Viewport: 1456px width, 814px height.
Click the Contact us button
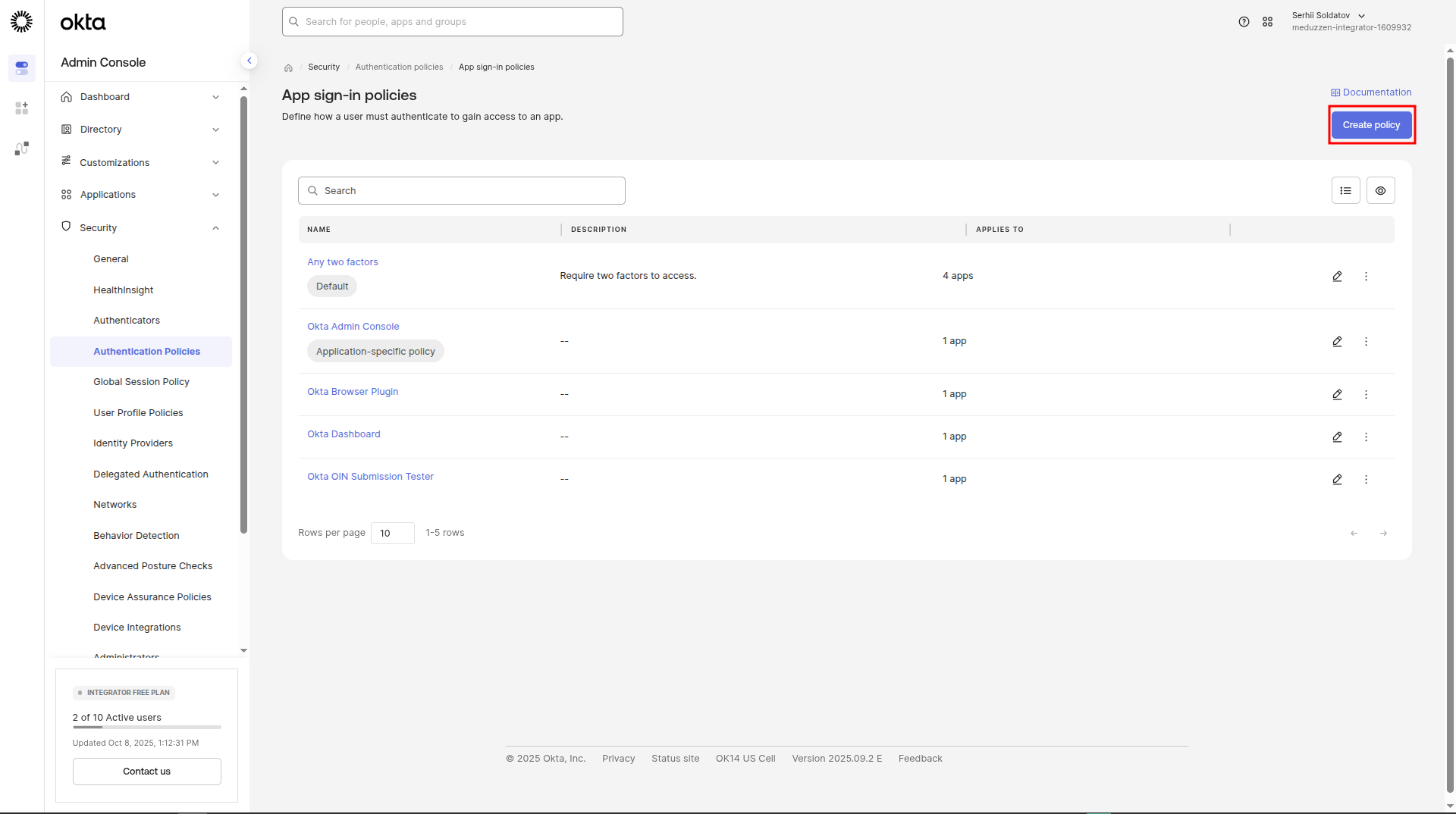147,772
